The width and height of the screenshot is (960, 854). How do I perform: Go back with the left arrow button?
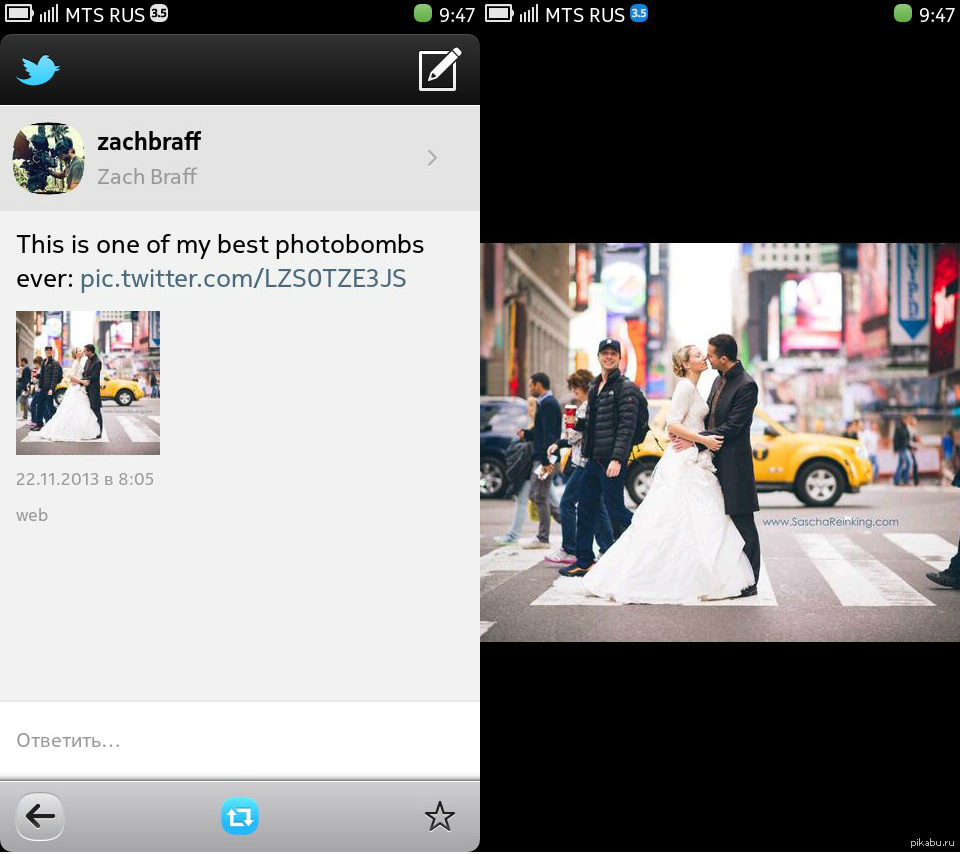pos(40,817)
